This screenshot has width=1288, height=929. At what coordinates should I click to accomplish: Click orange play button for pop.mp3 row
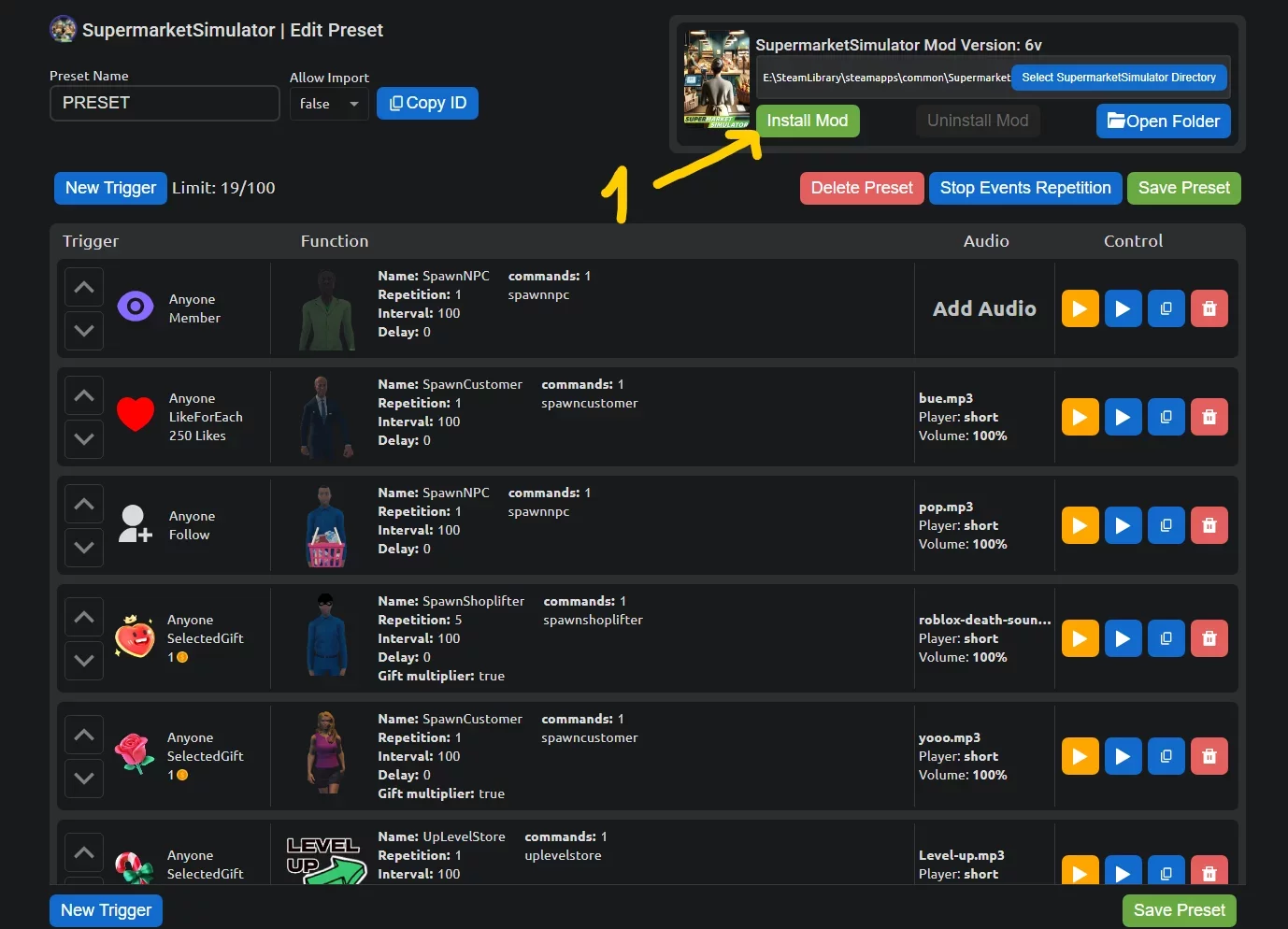pyautogui.click(x=1080, y=525)
